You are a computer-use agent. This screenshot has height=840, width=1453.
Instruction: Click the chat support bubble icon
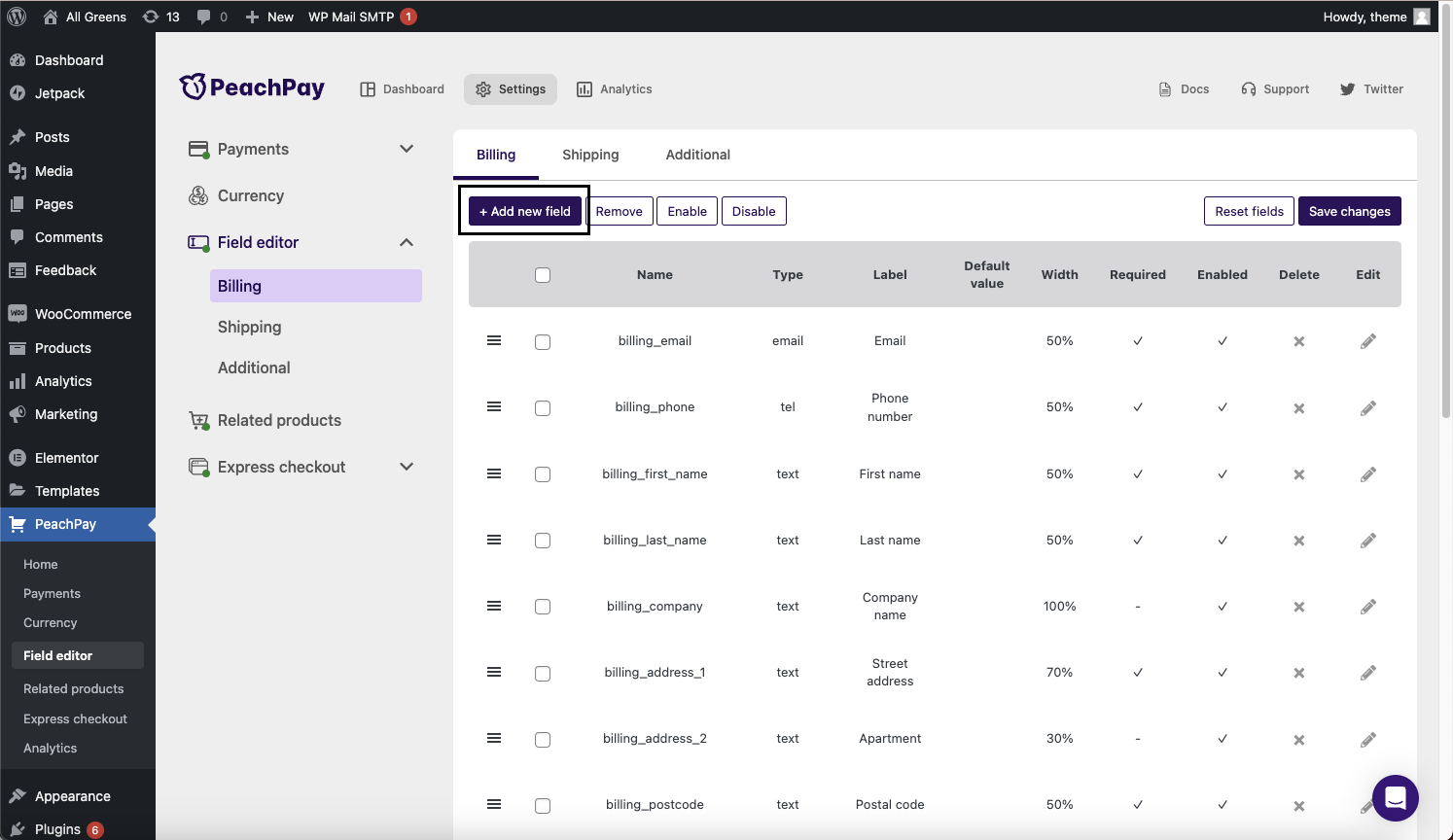pyautogui.click(x=1395, y=798)
